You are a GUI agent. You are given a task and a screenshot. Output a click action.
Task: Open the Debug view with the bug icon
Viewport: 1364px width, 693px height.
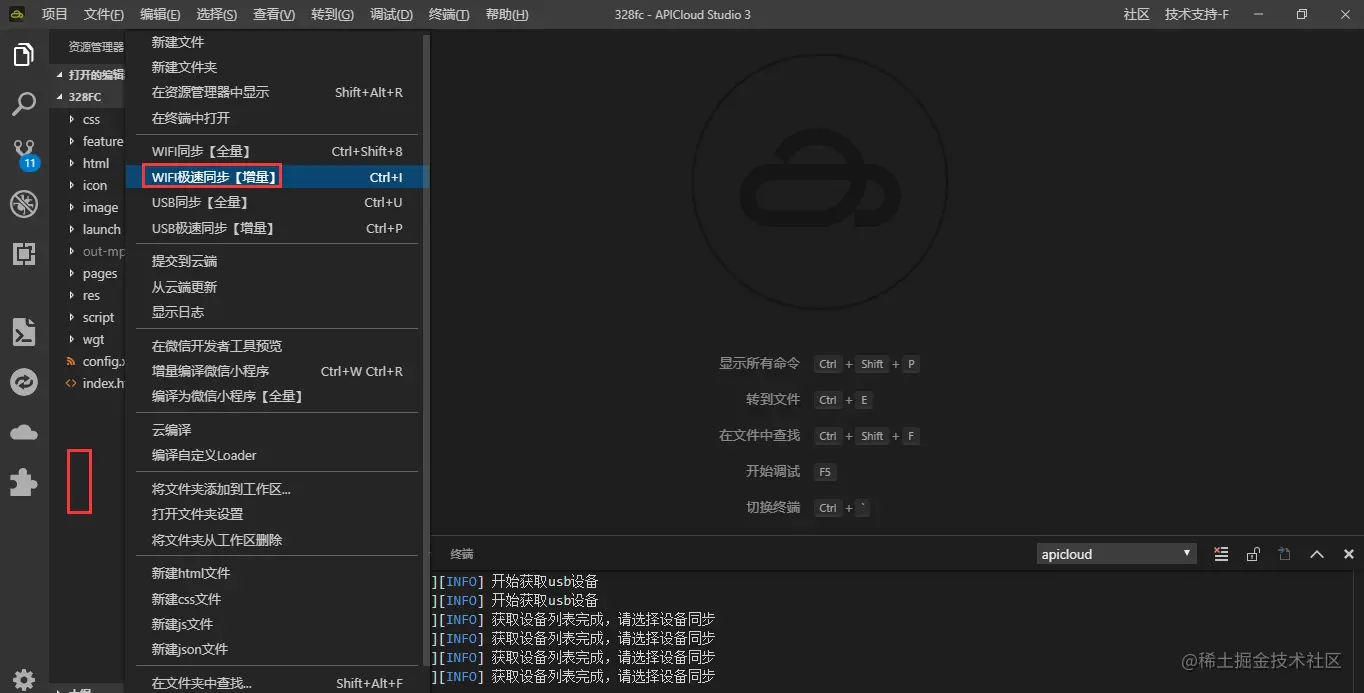coord(24,204)
